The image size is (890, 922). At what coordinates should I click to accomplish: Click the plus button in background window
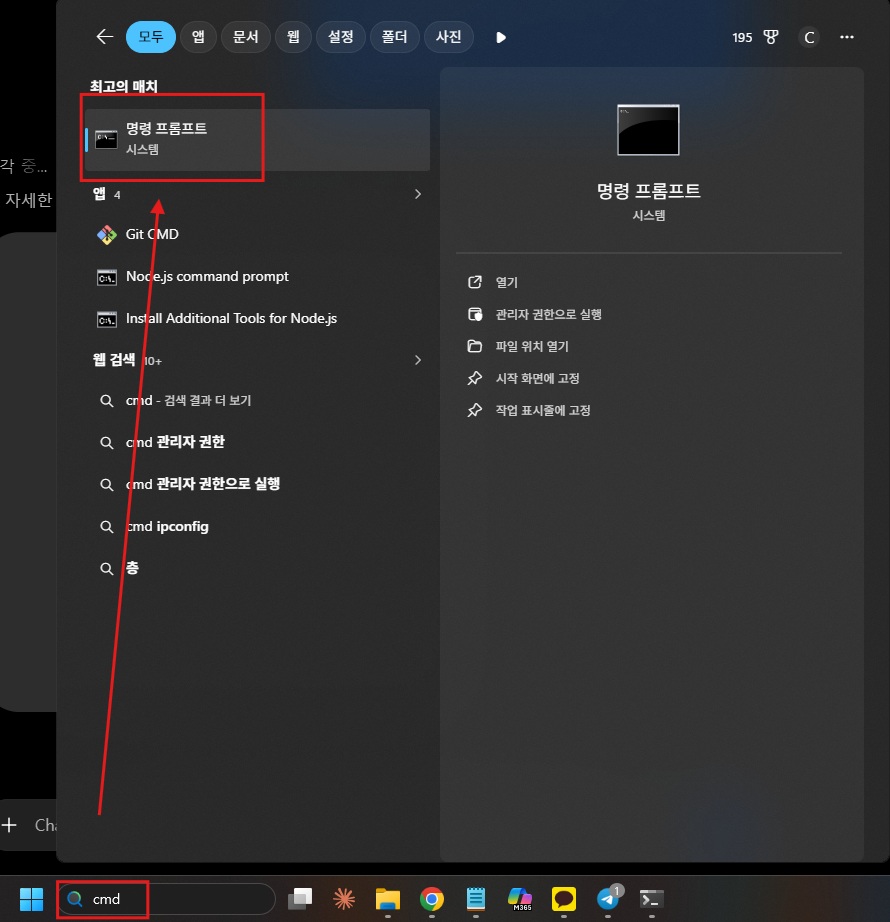coord(9,825)
